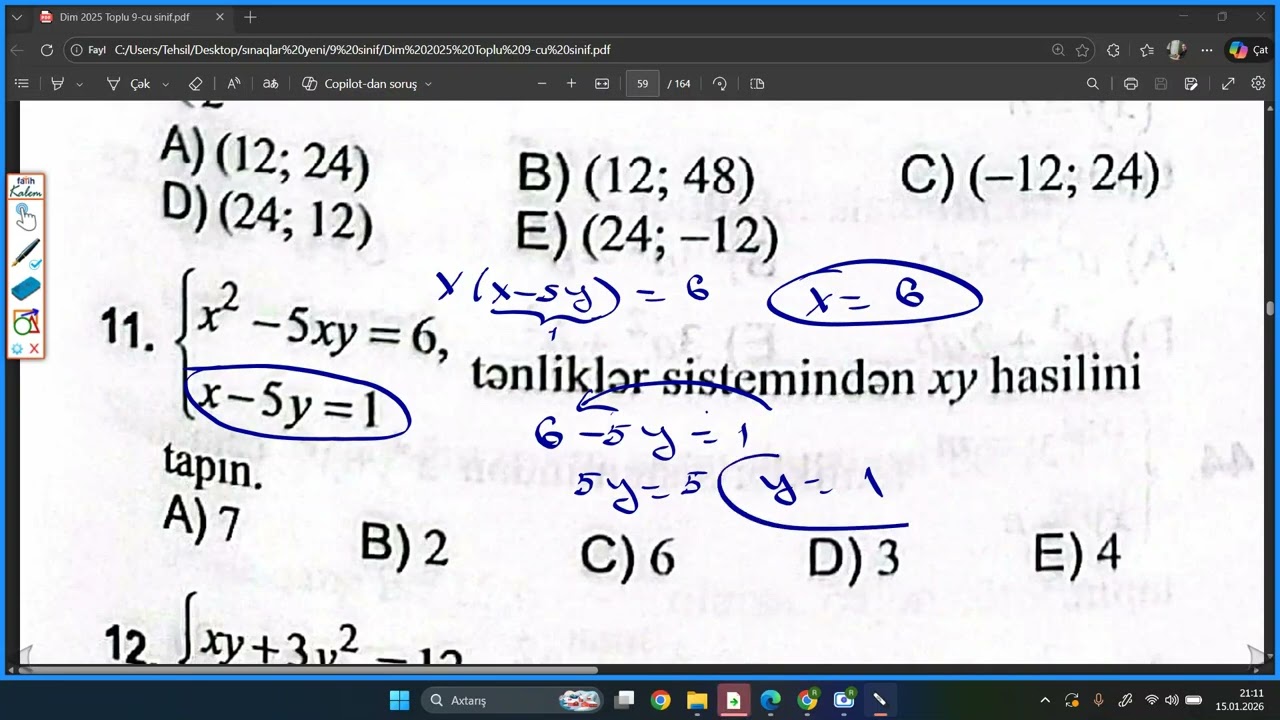Select hand pointer in Fatih Kalem toolbar
This screenshot has width=1280, height=720.
tap(25, 216)
